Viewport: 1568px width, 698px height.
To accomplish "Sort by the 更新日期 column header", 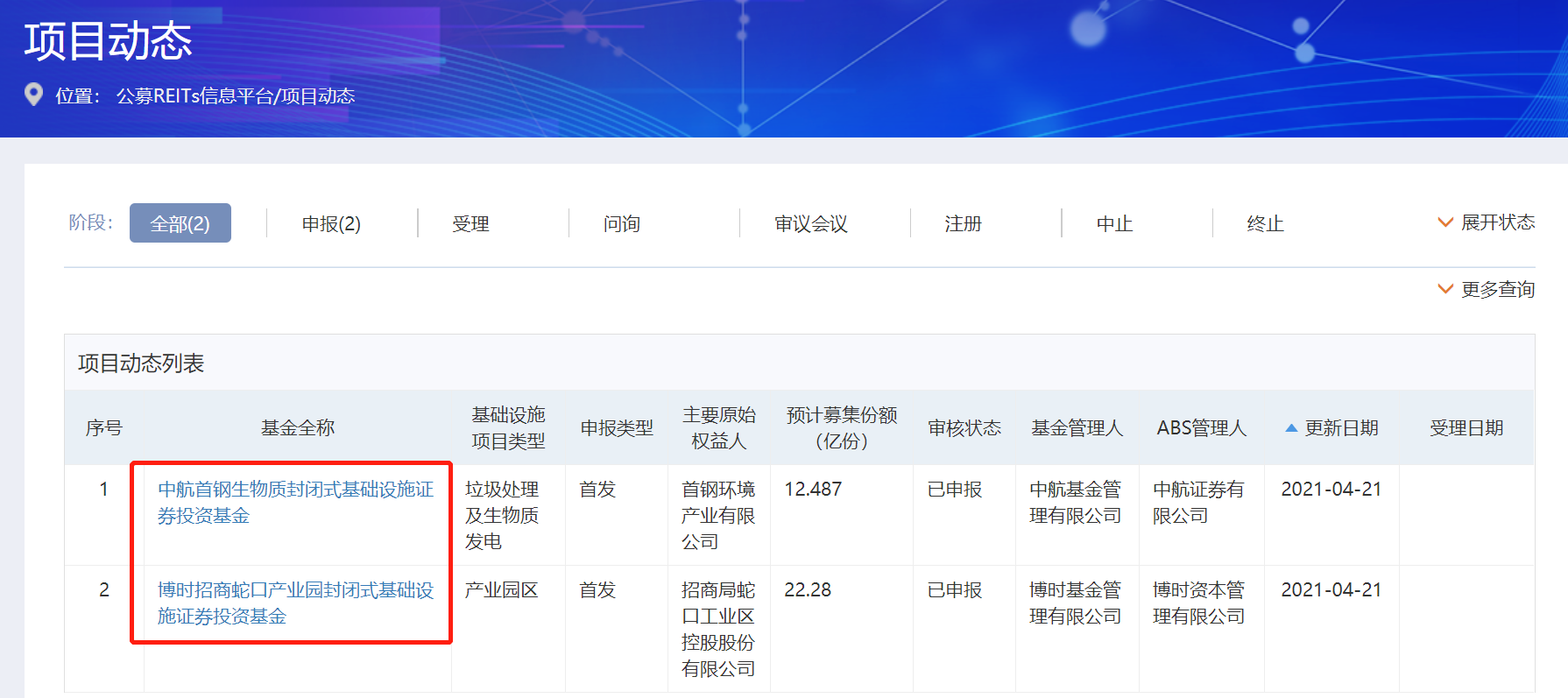I will click(1341, 428).
